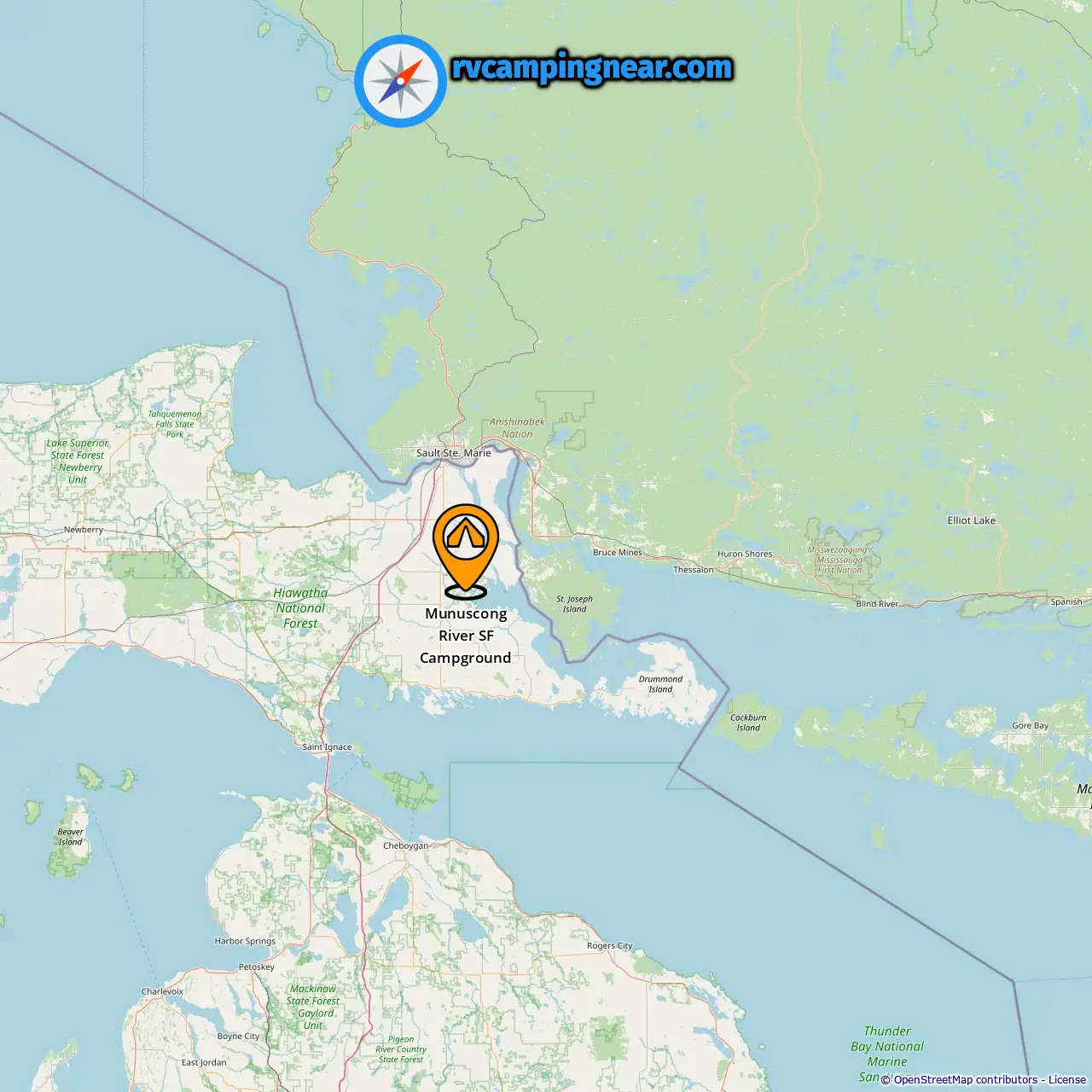Select the Blind River town label
Viewport: 1092px width, 1092px height.
click(877, 604)
